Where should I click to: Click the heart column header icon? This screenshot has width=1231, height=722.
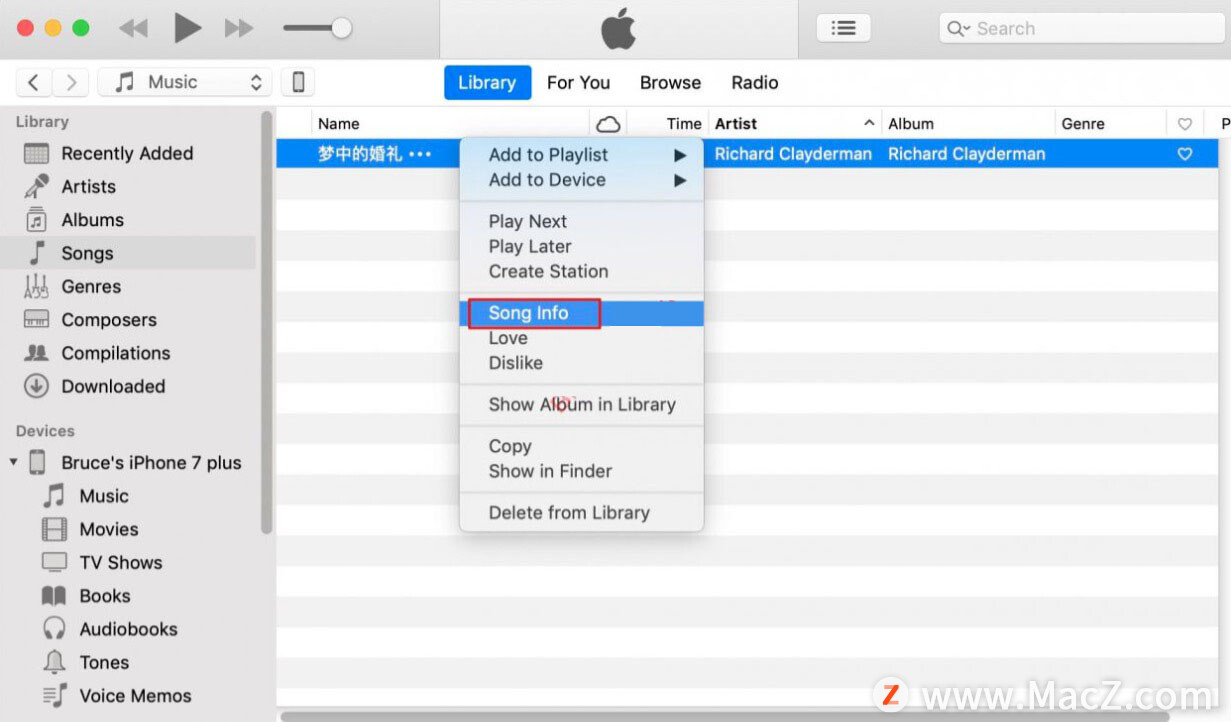click(x=1185, y=125)
